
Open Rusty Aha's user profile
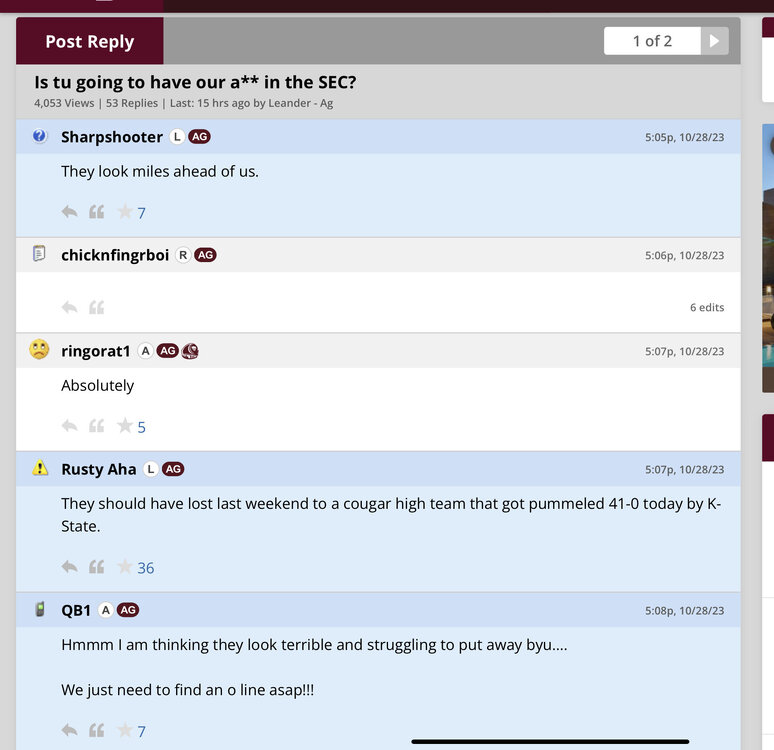click(x=99, y=469)
